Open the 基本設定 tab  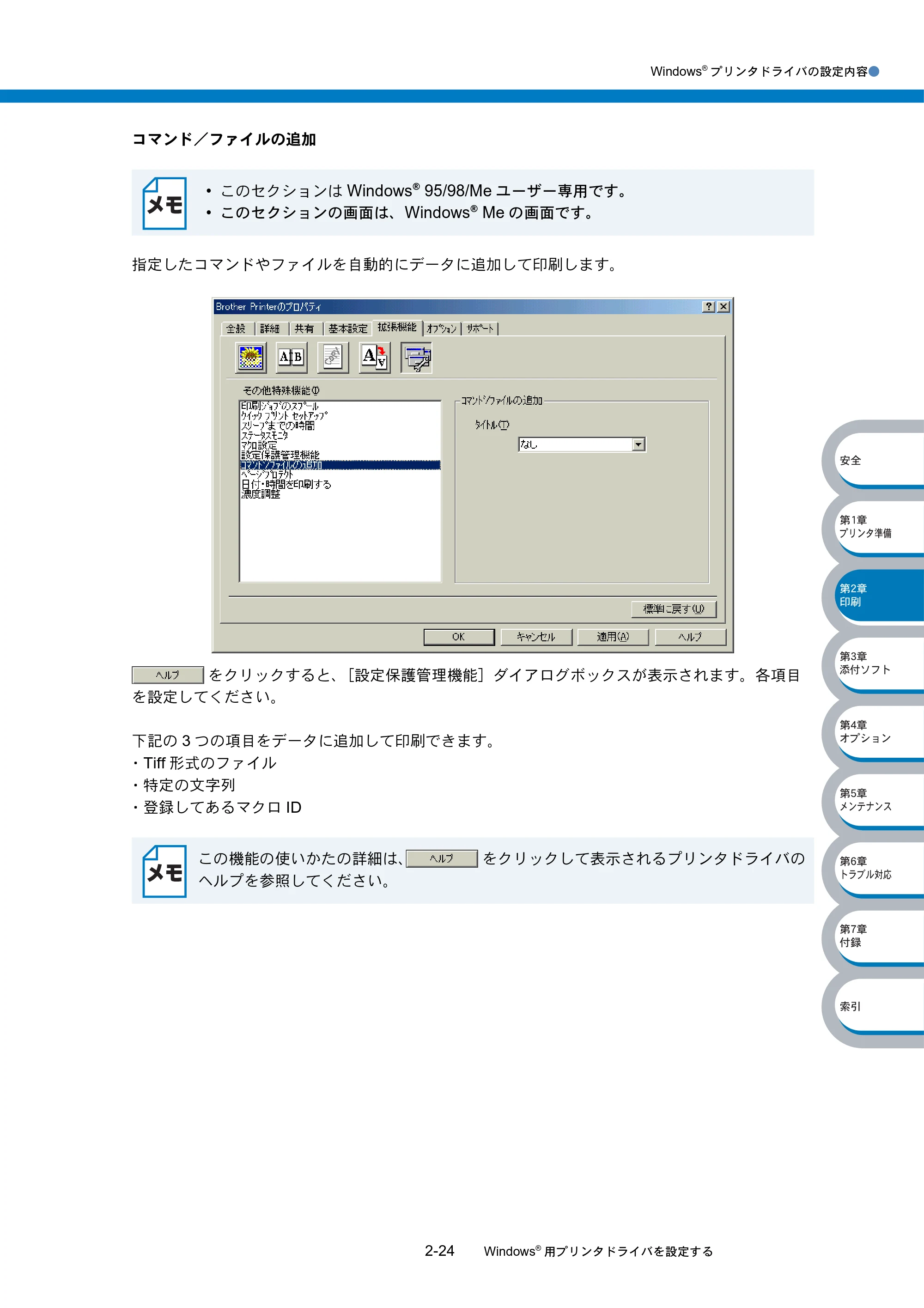pyautogui.click(x=347, y=329)
